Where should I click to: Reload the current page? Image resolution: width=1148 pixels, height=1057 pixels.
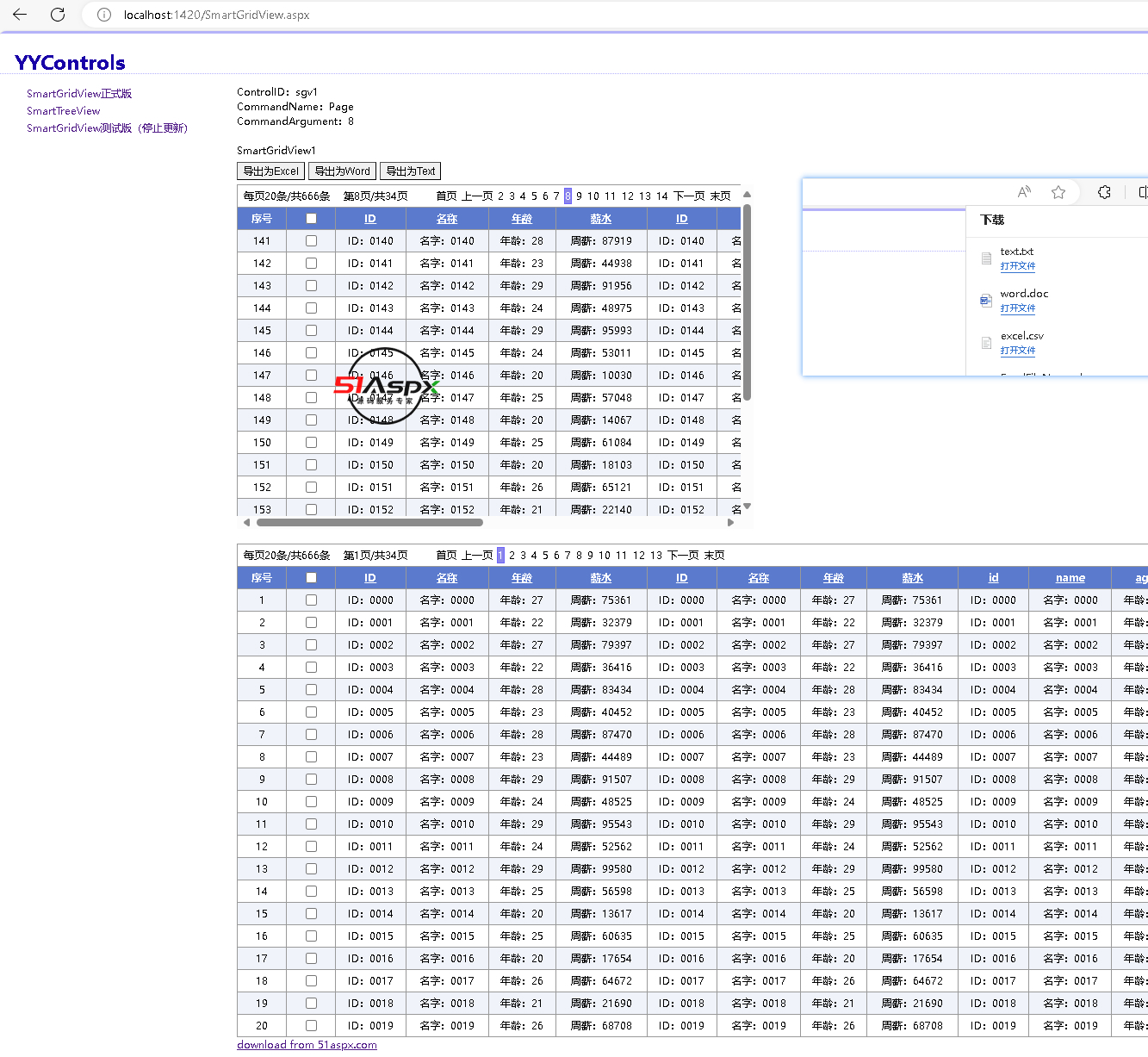(58, 15)
